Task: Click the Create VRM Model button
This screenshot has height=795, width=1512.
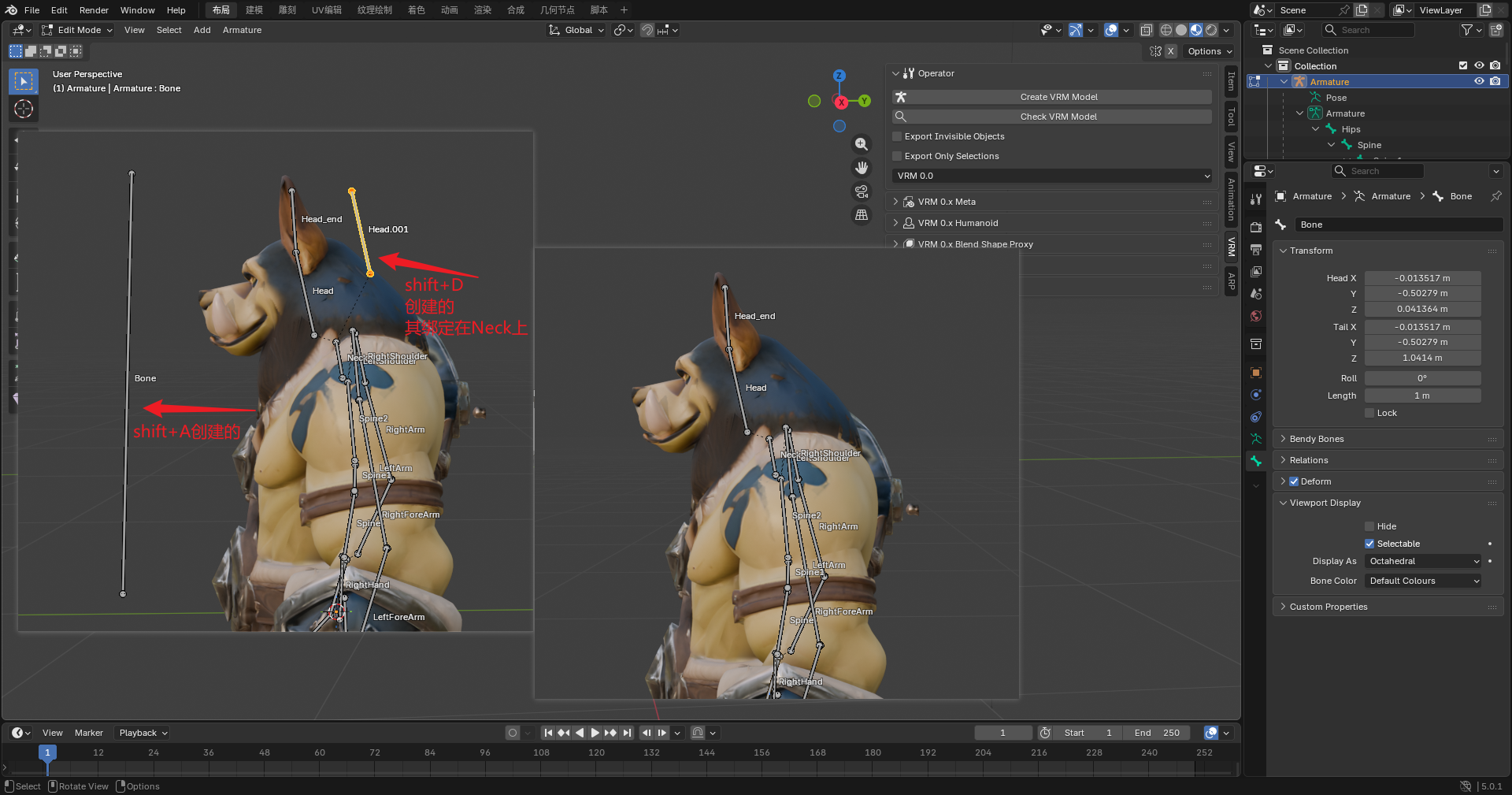Action: [x=1052, y=97]
